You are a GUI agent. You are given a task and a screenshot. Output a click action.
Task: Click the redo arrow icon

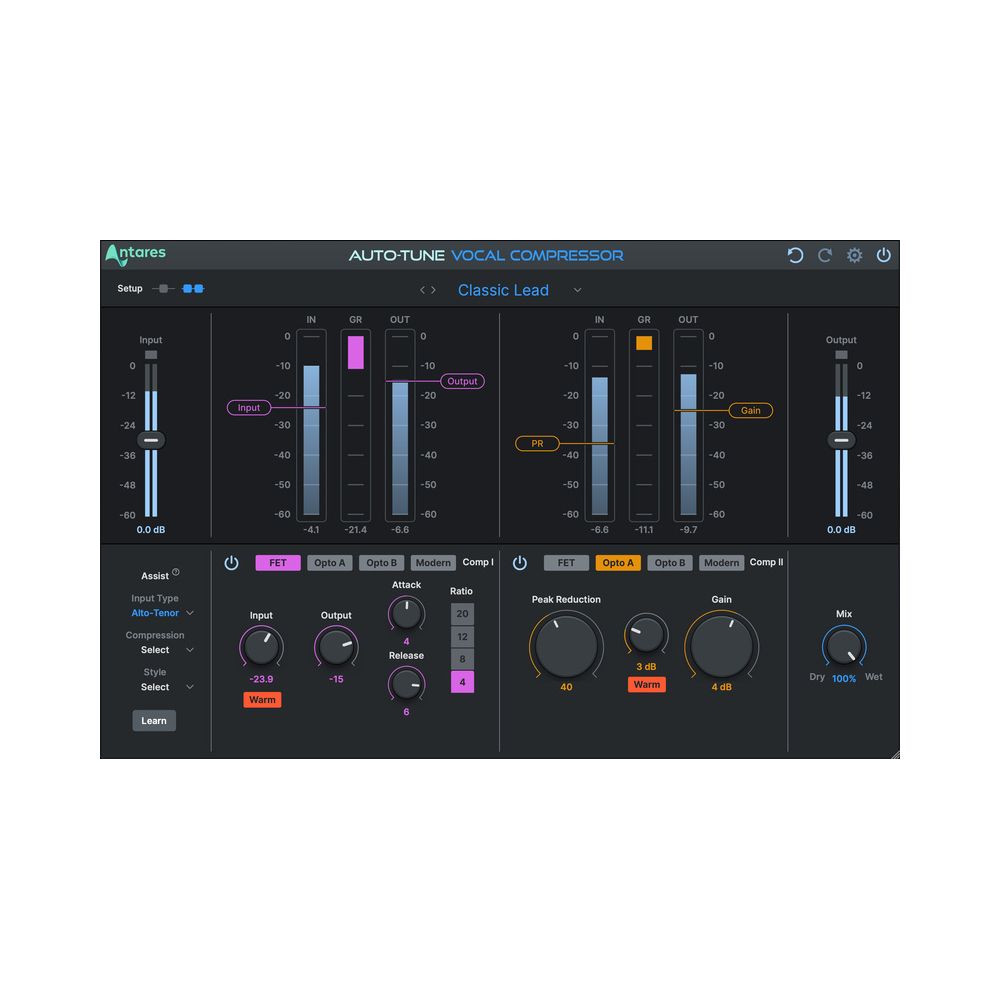click(x=825, y=255)
